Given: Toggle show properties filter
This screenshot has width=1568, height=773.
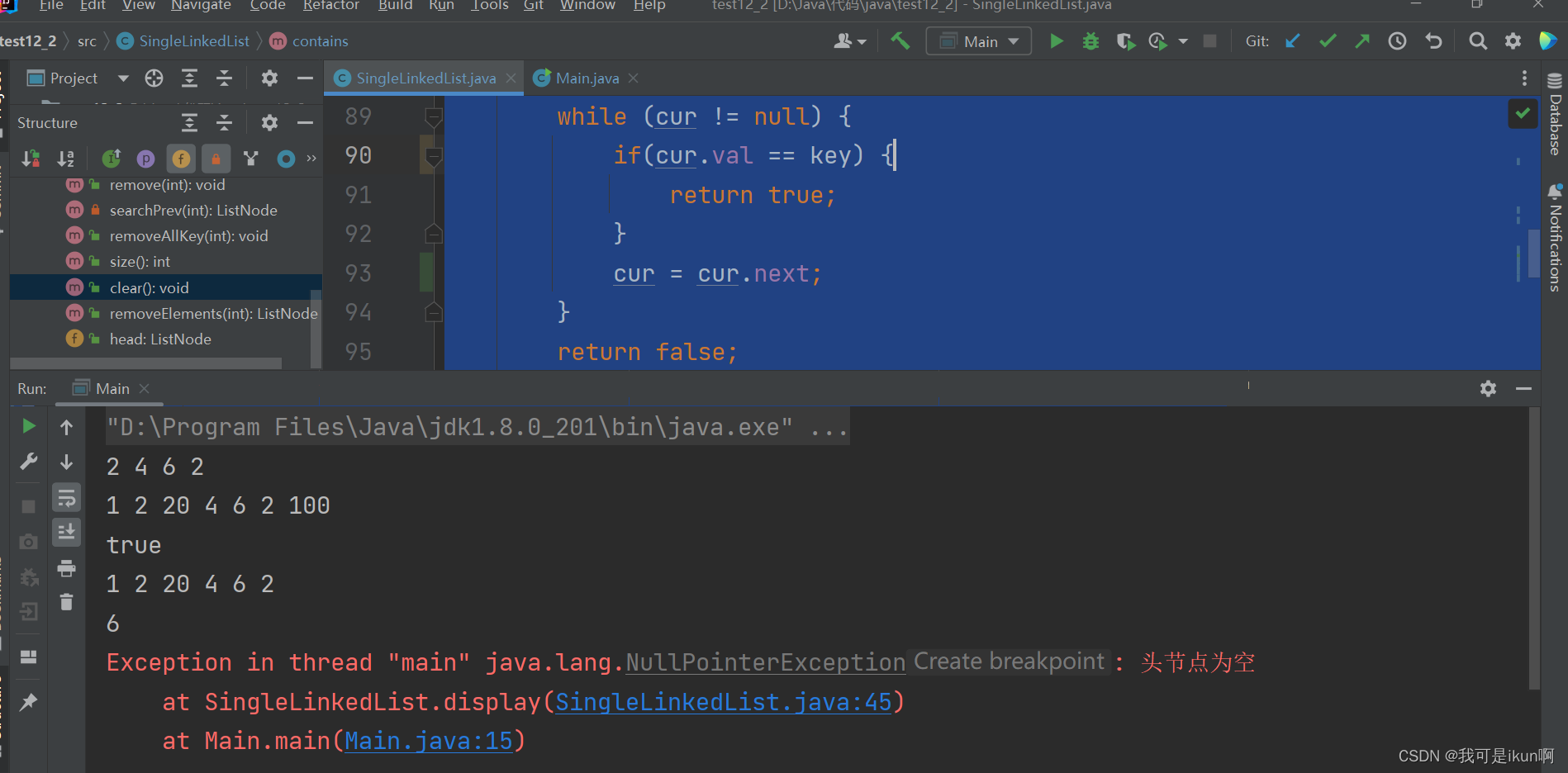Looking at the screenshot, I should pos(146,159).
